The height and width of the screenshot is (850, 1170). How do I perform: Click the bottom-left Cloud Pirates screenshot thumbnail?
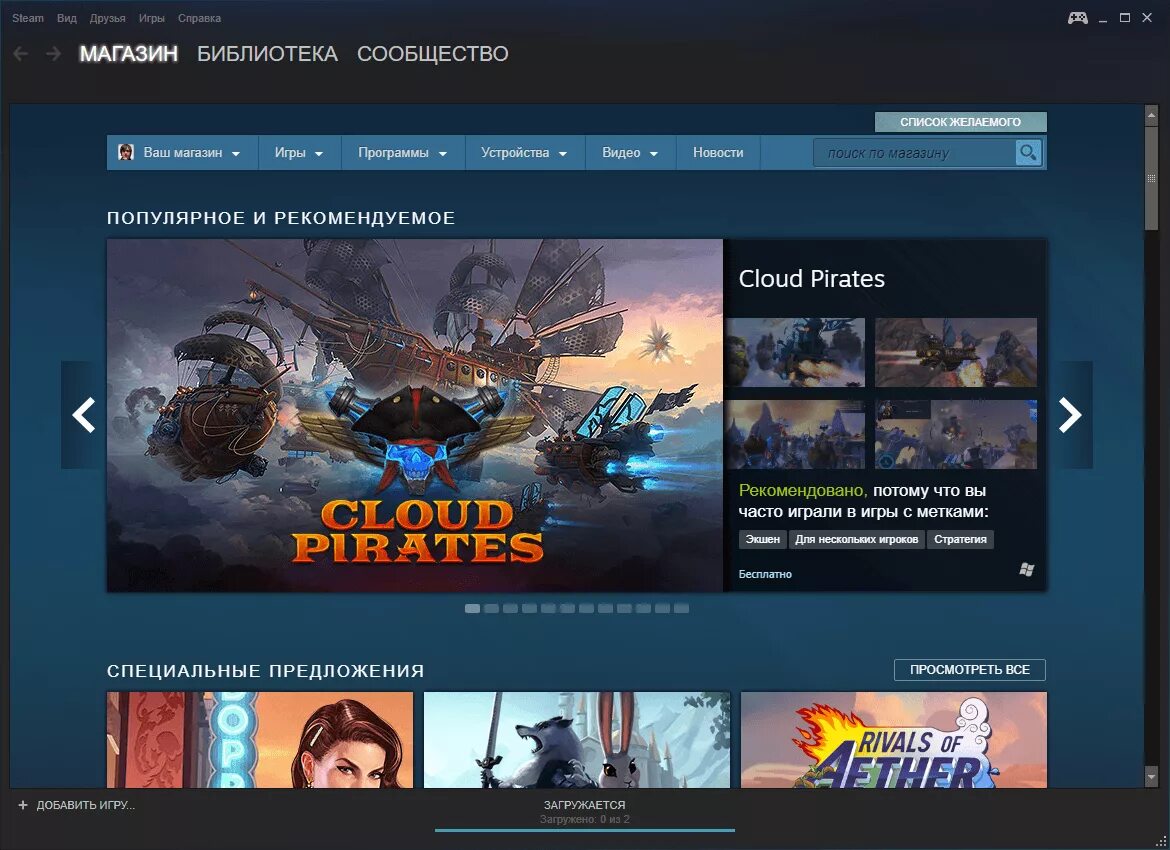point(795,434)
